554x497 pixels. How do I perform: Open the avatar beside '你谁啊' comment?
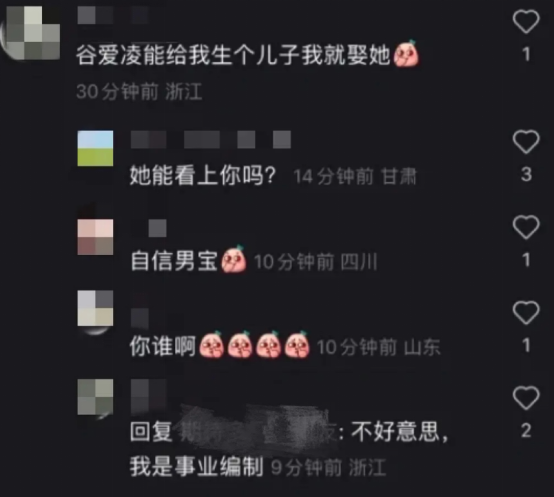click(x=95, y=308)
